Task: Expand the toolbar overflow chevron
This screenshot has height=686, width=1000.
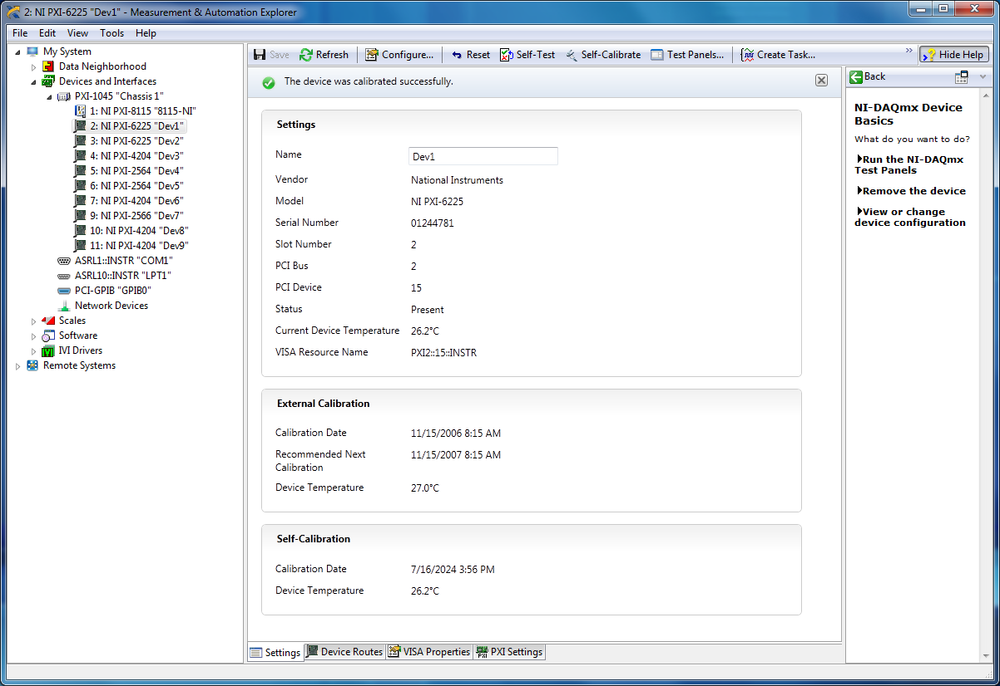Action: pos(909,50)
